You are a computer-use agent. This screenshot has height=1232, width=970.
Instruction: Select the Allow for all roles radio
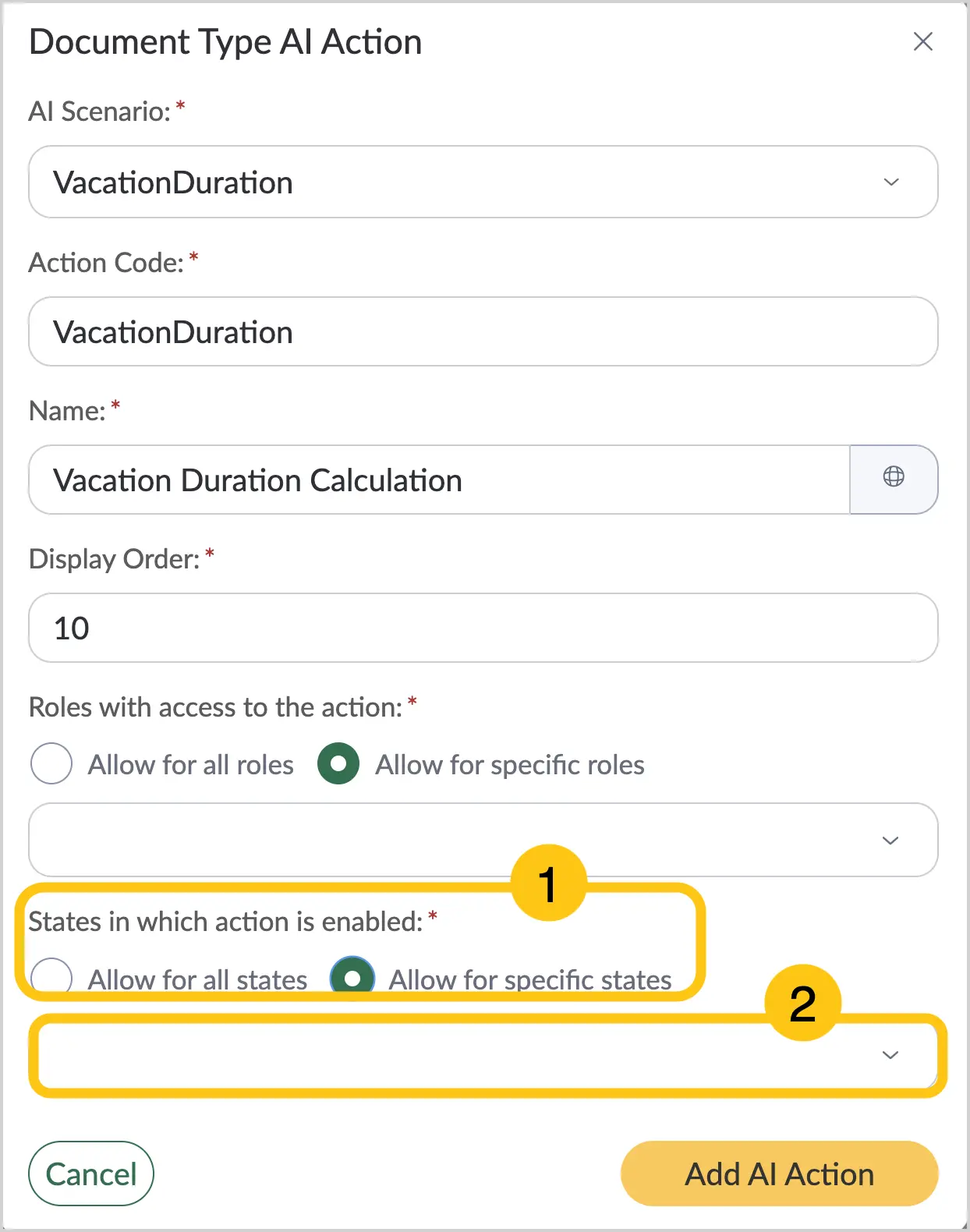(51, 763)
